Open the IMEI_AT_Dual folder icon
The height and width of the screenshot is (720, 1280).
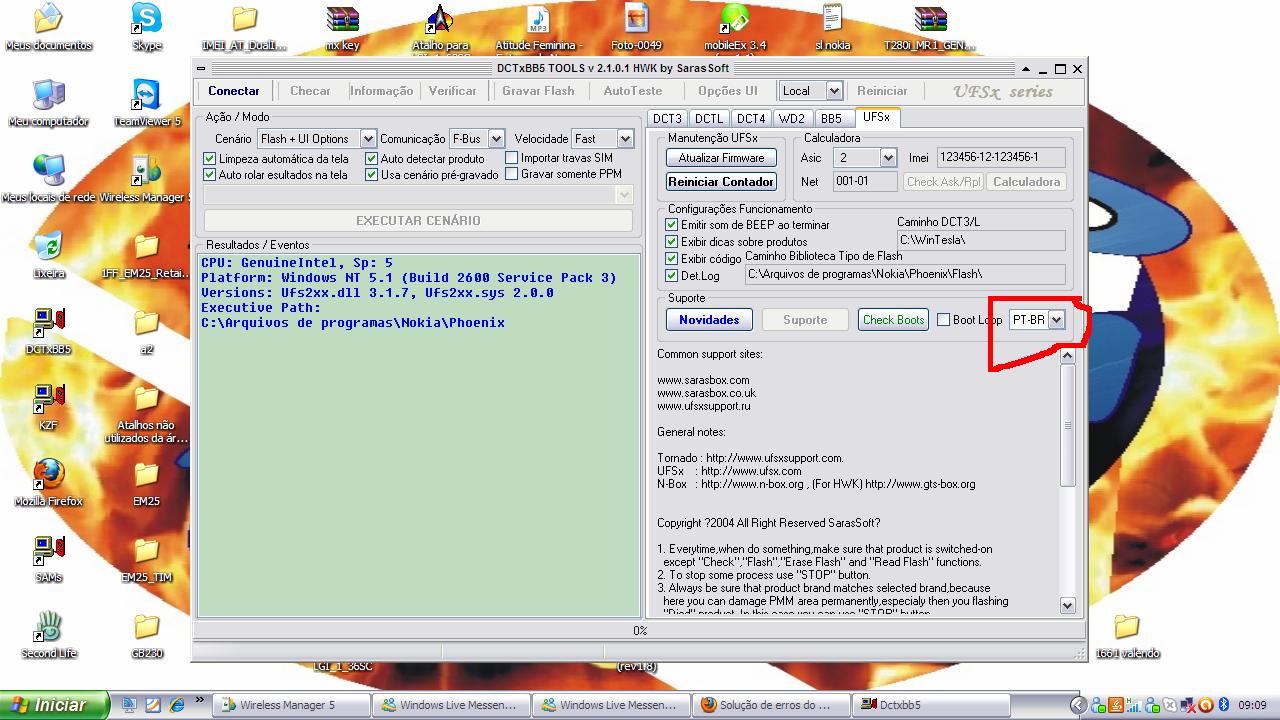coord(244,26)
